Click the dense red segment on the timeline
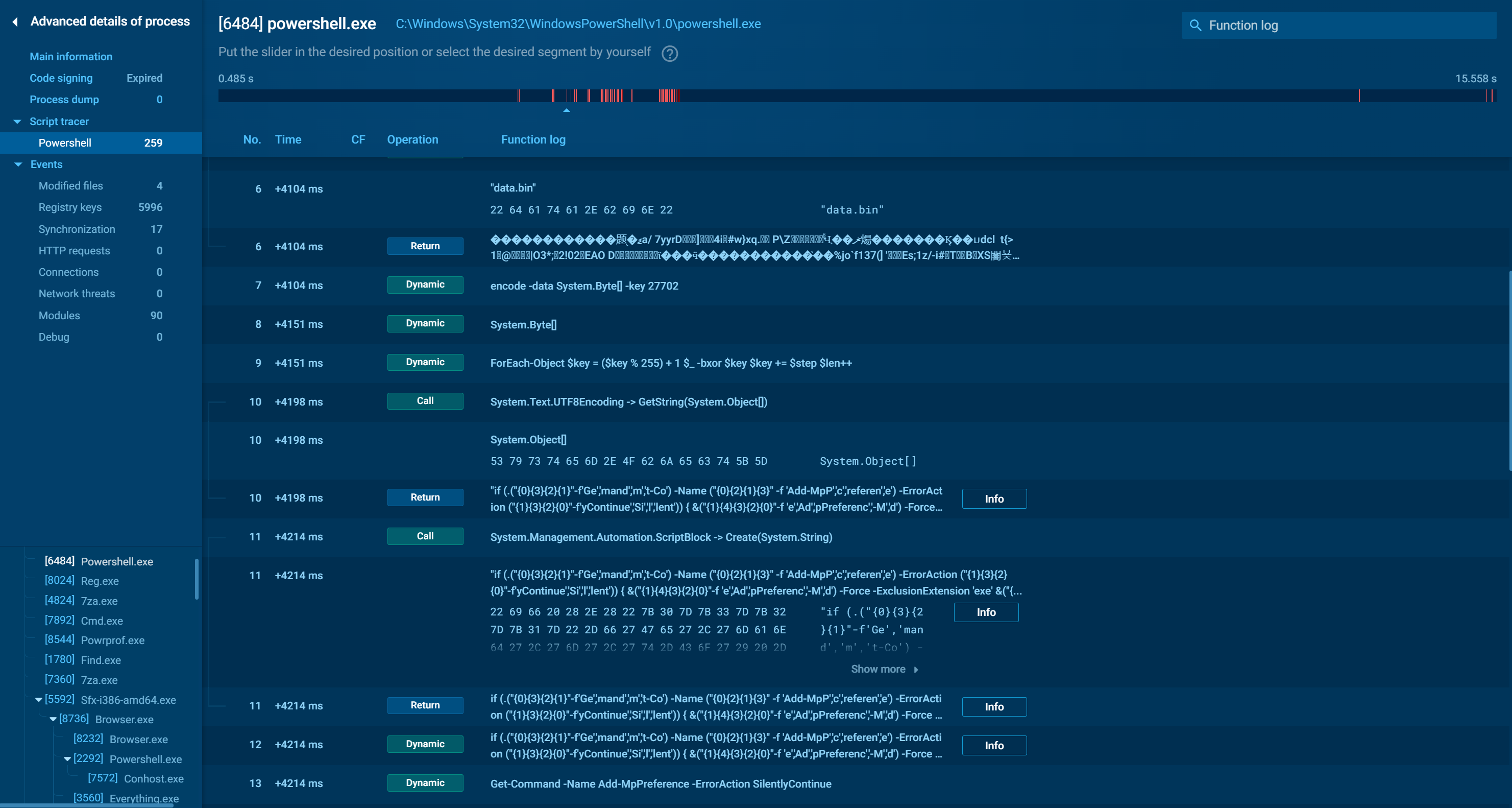Image resolution: width=1512 pixels, height=808 pixels. point(668,96)
